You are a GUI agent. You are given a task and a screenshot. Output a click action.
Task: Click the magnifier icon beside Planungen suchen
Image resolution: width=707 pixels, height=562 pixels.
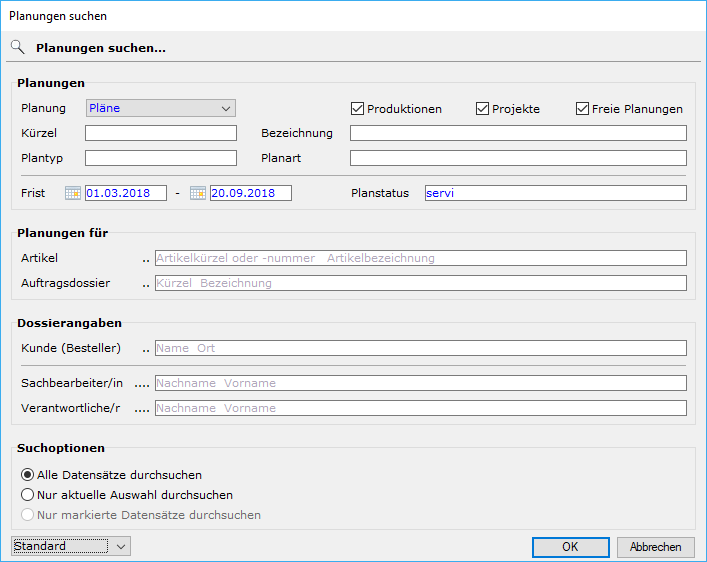click(17, 47)
